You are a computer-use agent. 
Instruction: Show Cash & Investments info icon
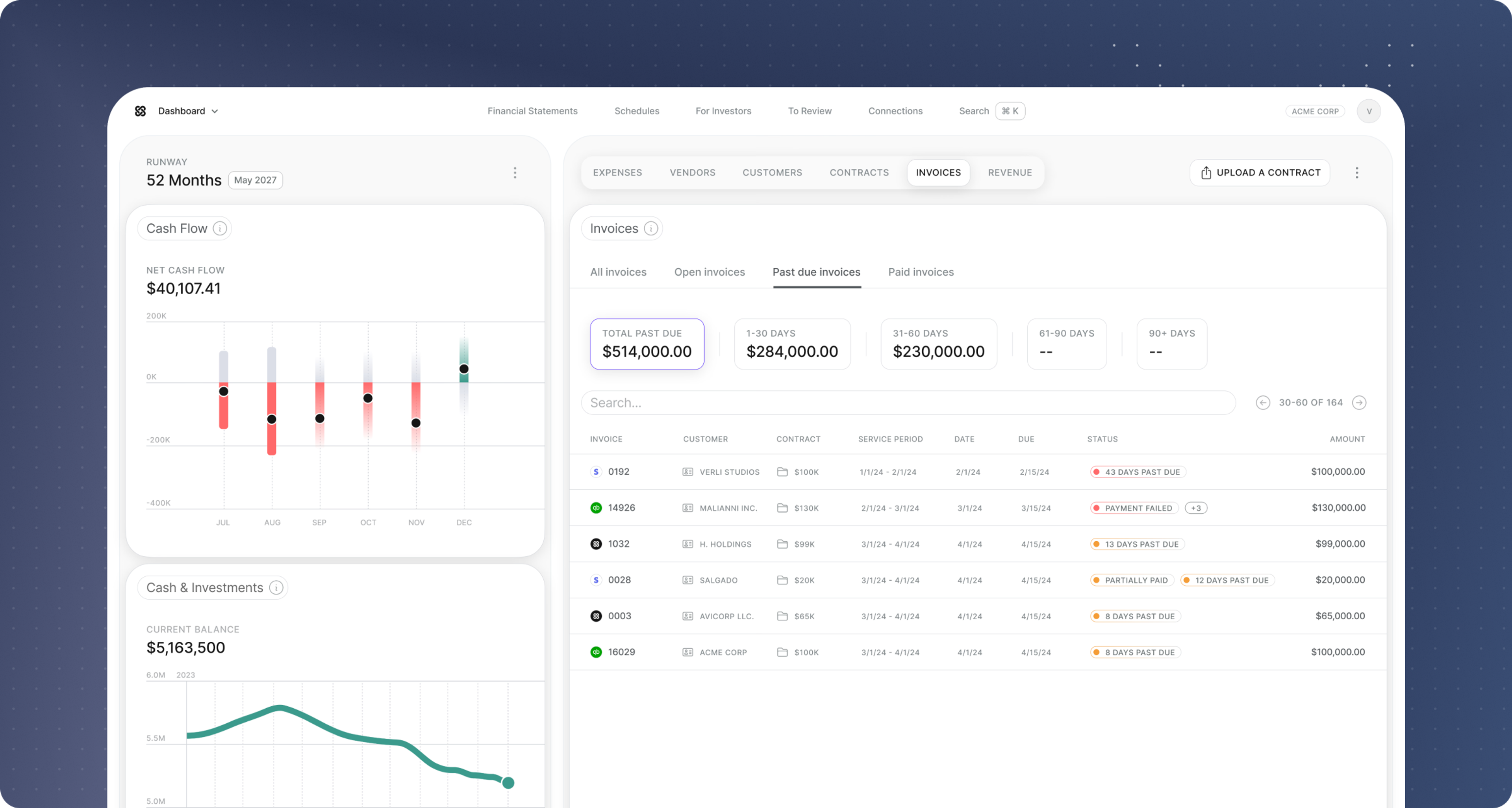click(x=276, y=588)
